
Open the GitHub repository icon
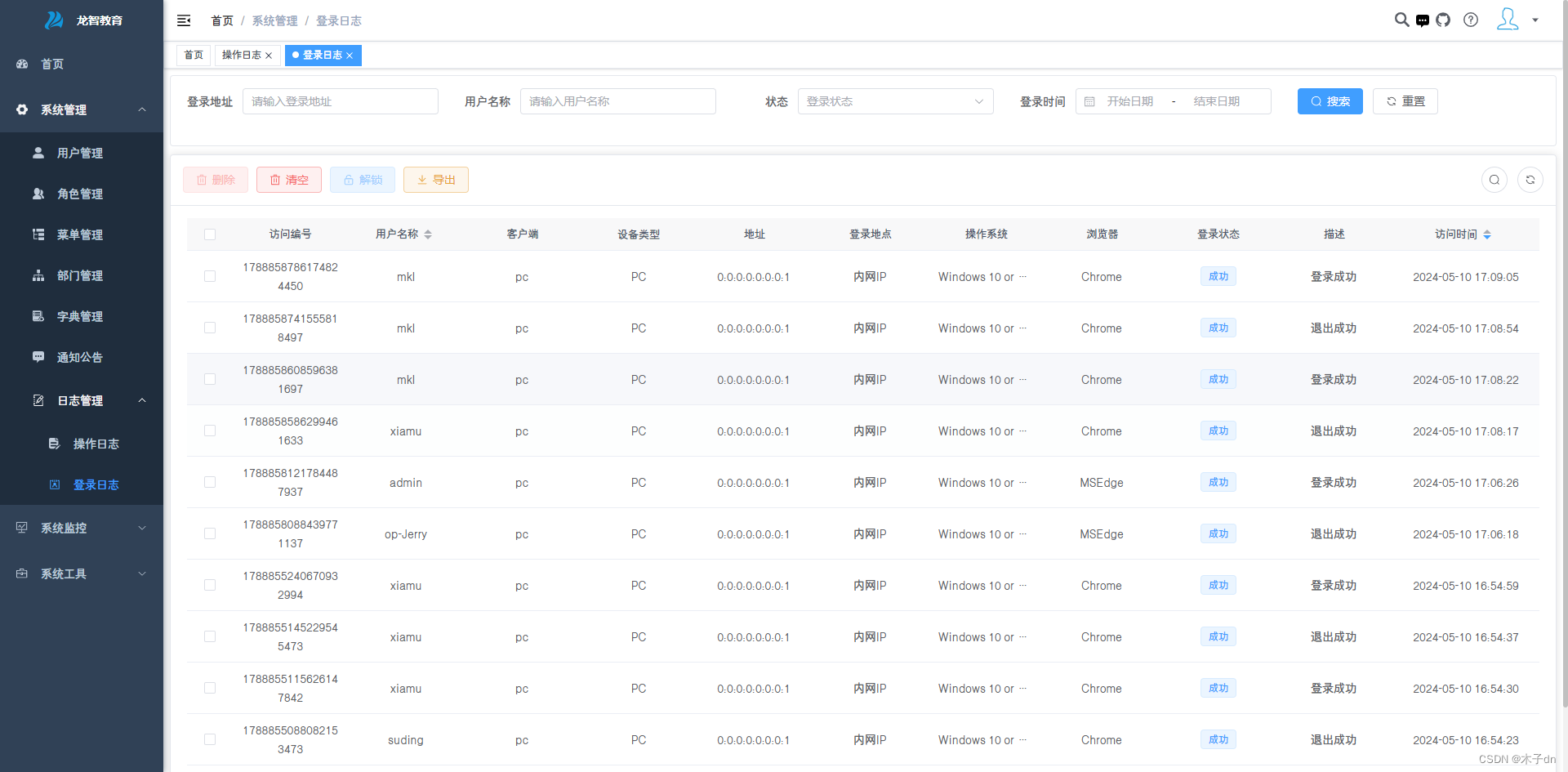coord(1443,20)
